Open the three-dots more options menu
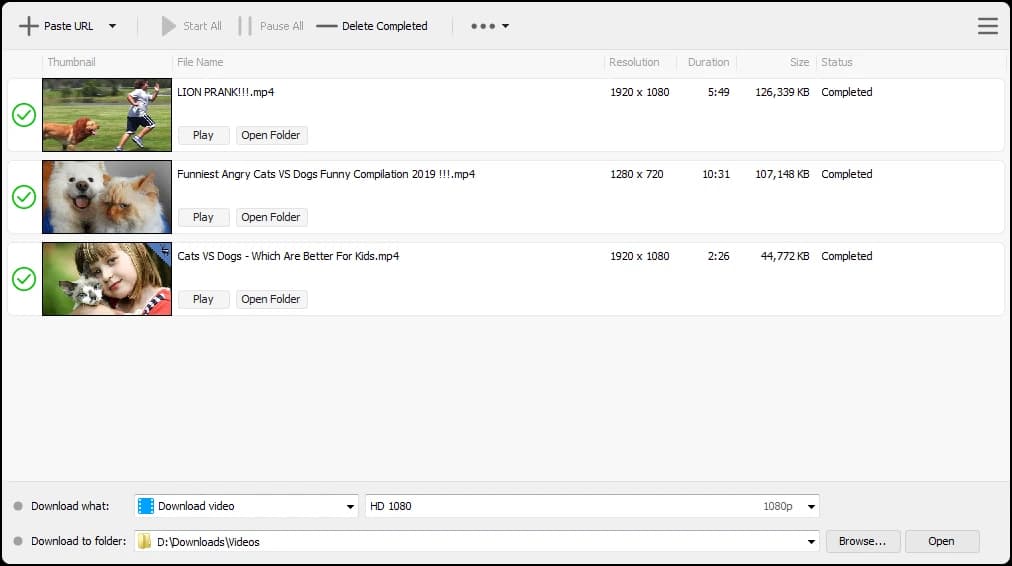Image resolution: width=1012 pixels, height=566 pixels. click(489, 26)
